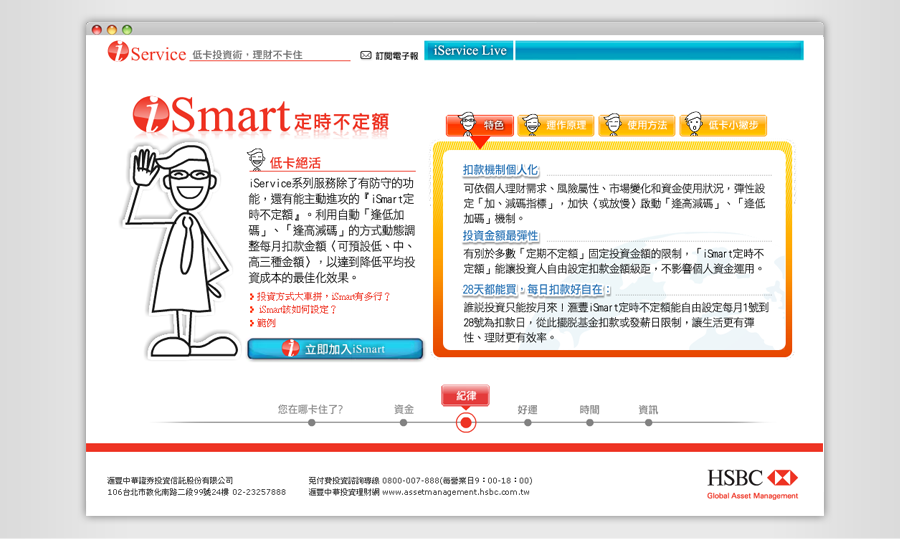Image resolution: width=900 pixels, height=539 pixels.
Task: Click the yellow minimize window button
Action: (x=112, y=29)
